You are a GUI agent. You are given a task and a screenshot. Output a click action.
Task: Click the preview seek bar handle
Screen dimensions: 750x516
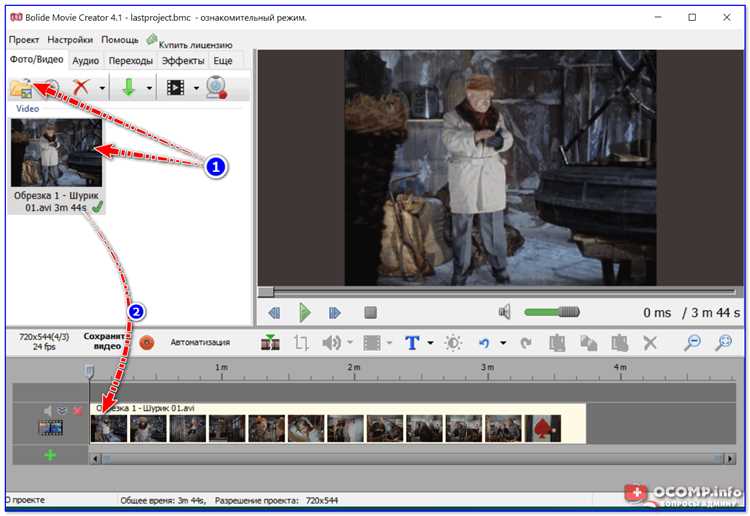266,291
